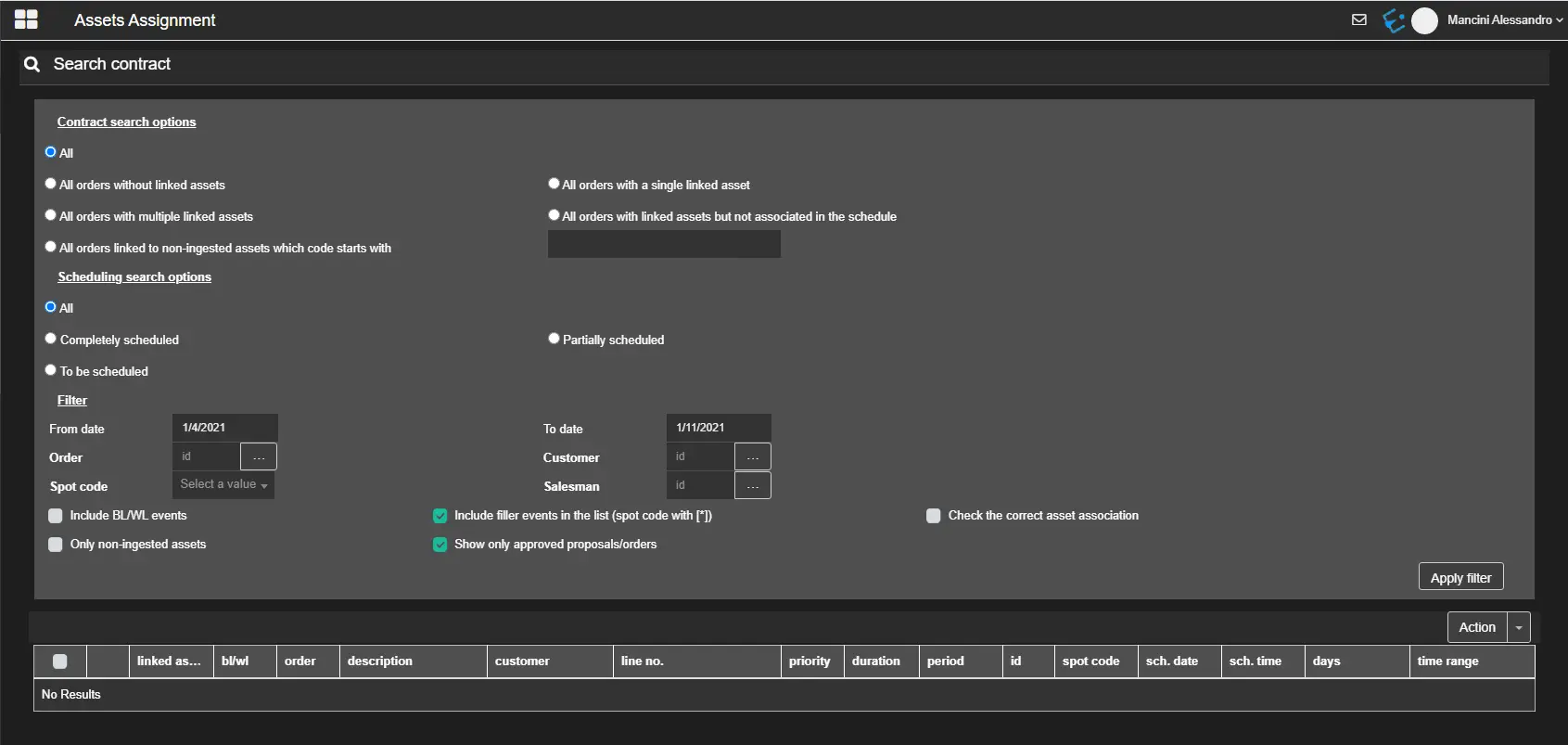
Task: Click the Action button
Action: (x=1477, y=628)
